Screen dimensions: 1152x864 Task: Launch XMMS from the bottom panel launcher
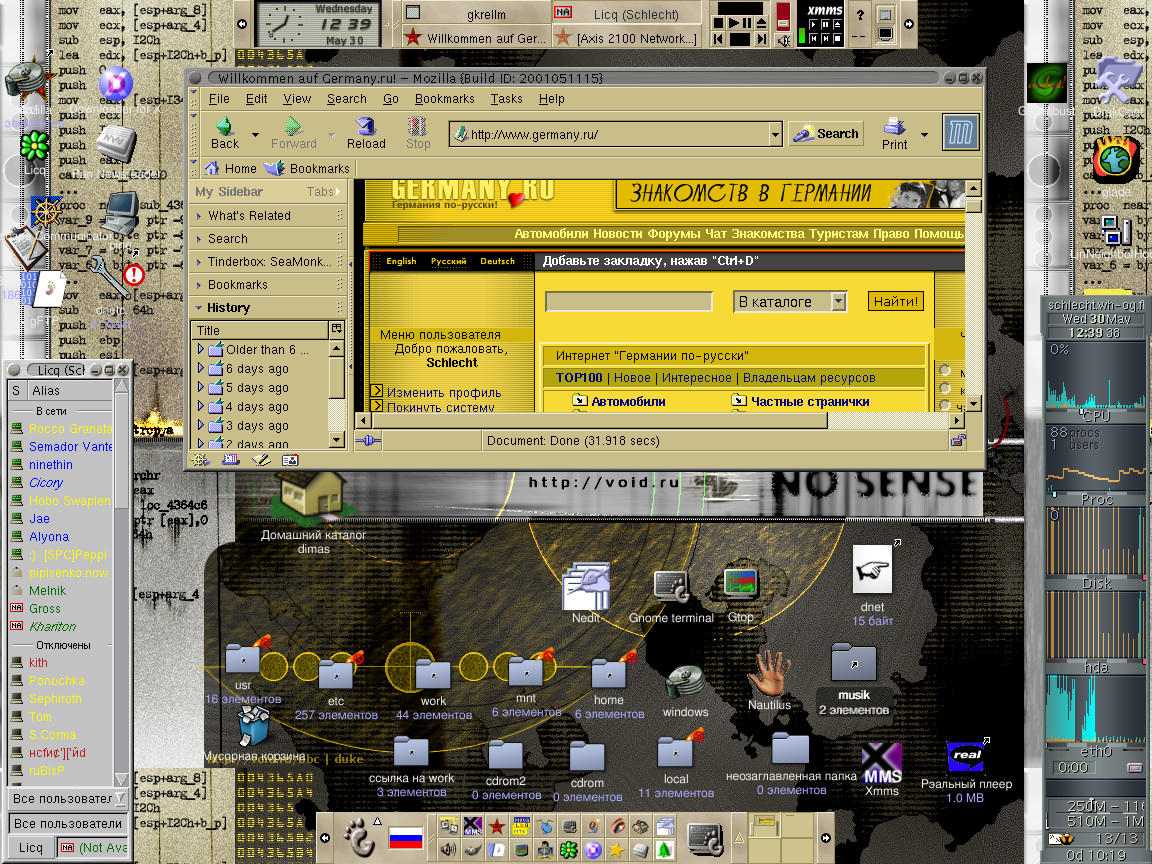(472, 827)
